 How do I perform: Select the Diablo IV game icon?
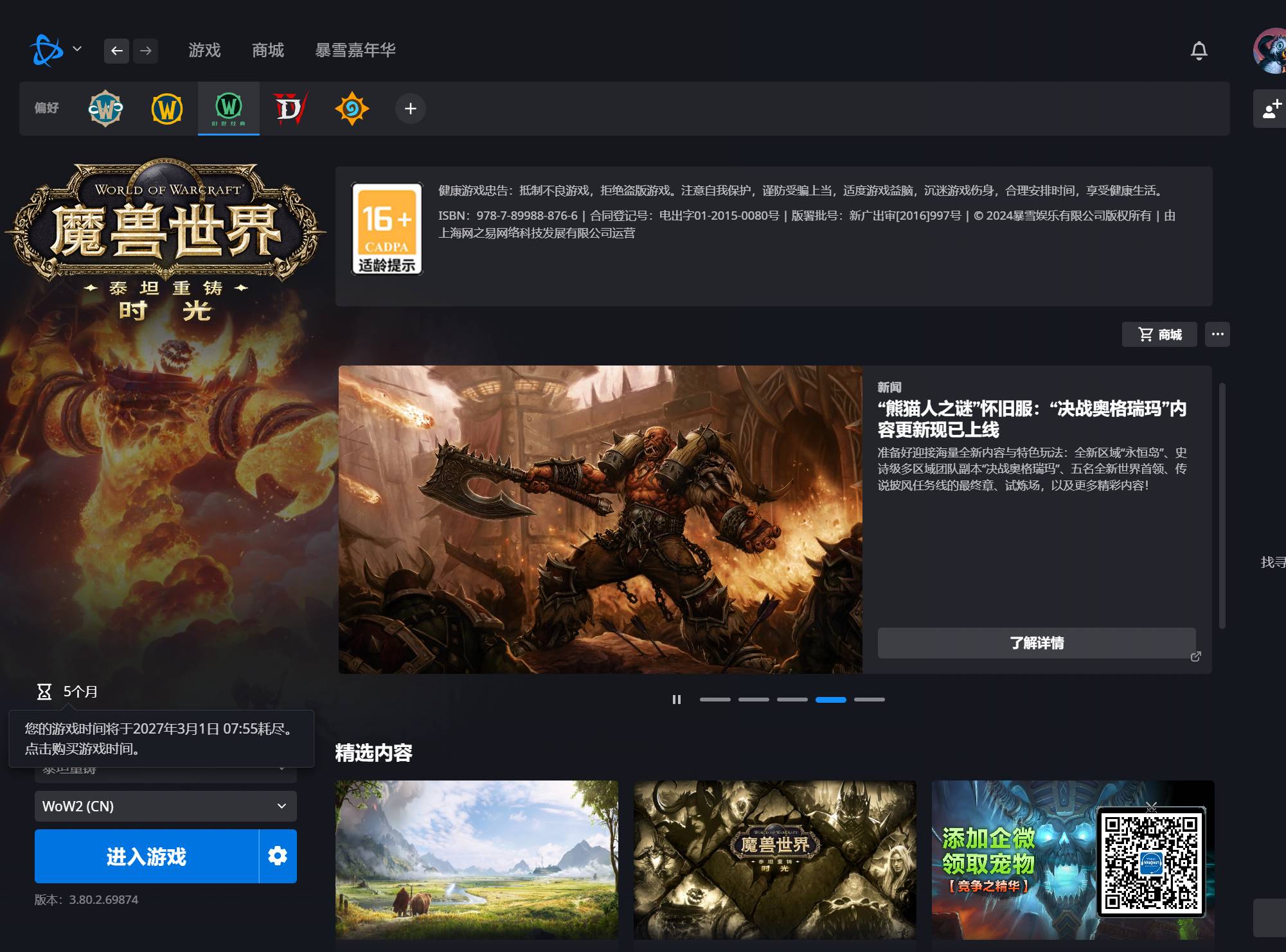point(290,109)
